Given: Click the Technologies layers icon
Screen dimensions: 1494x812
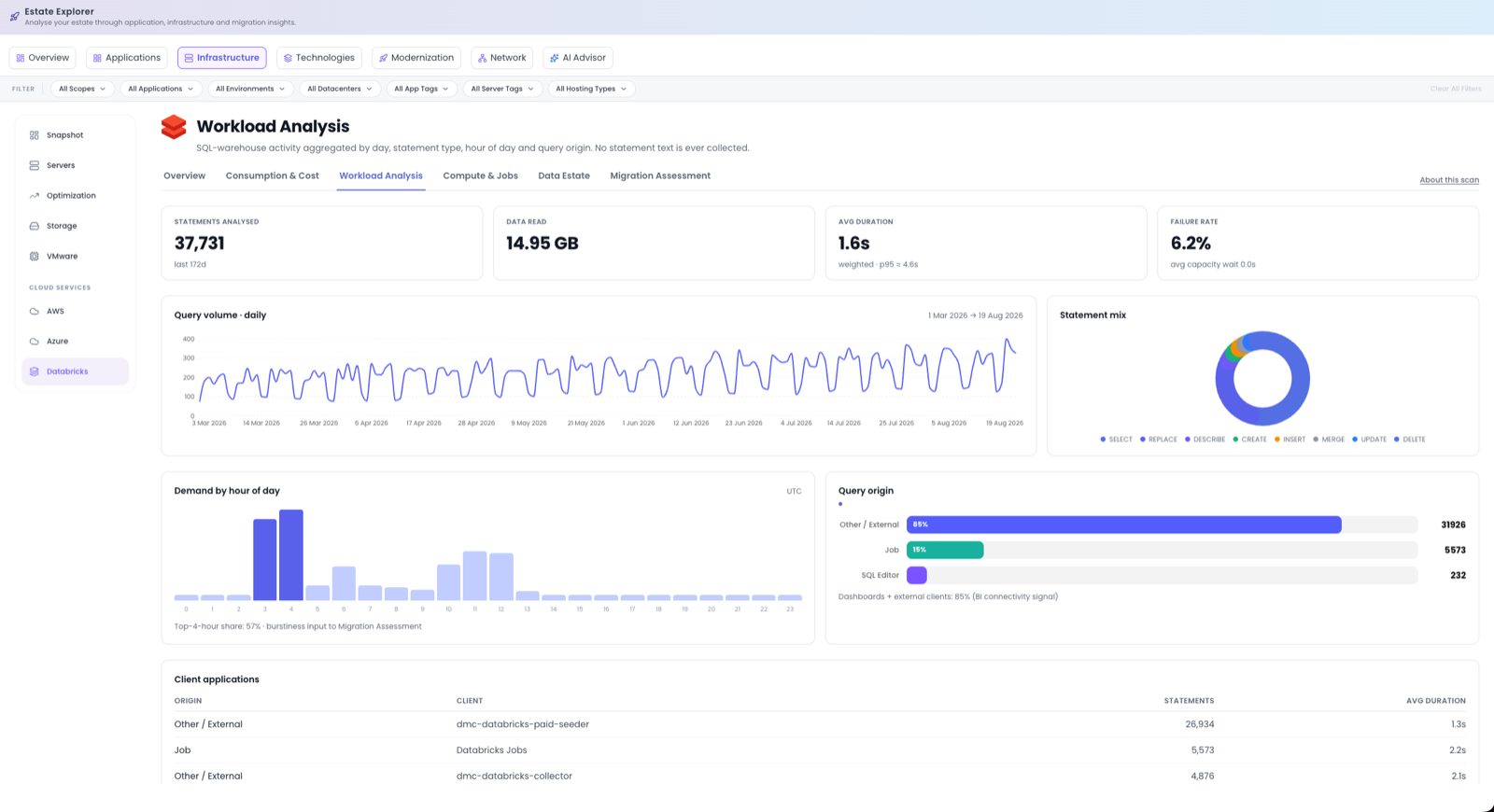Looking at the screenshot, I should pyautogui.click(x=288, y=58).
